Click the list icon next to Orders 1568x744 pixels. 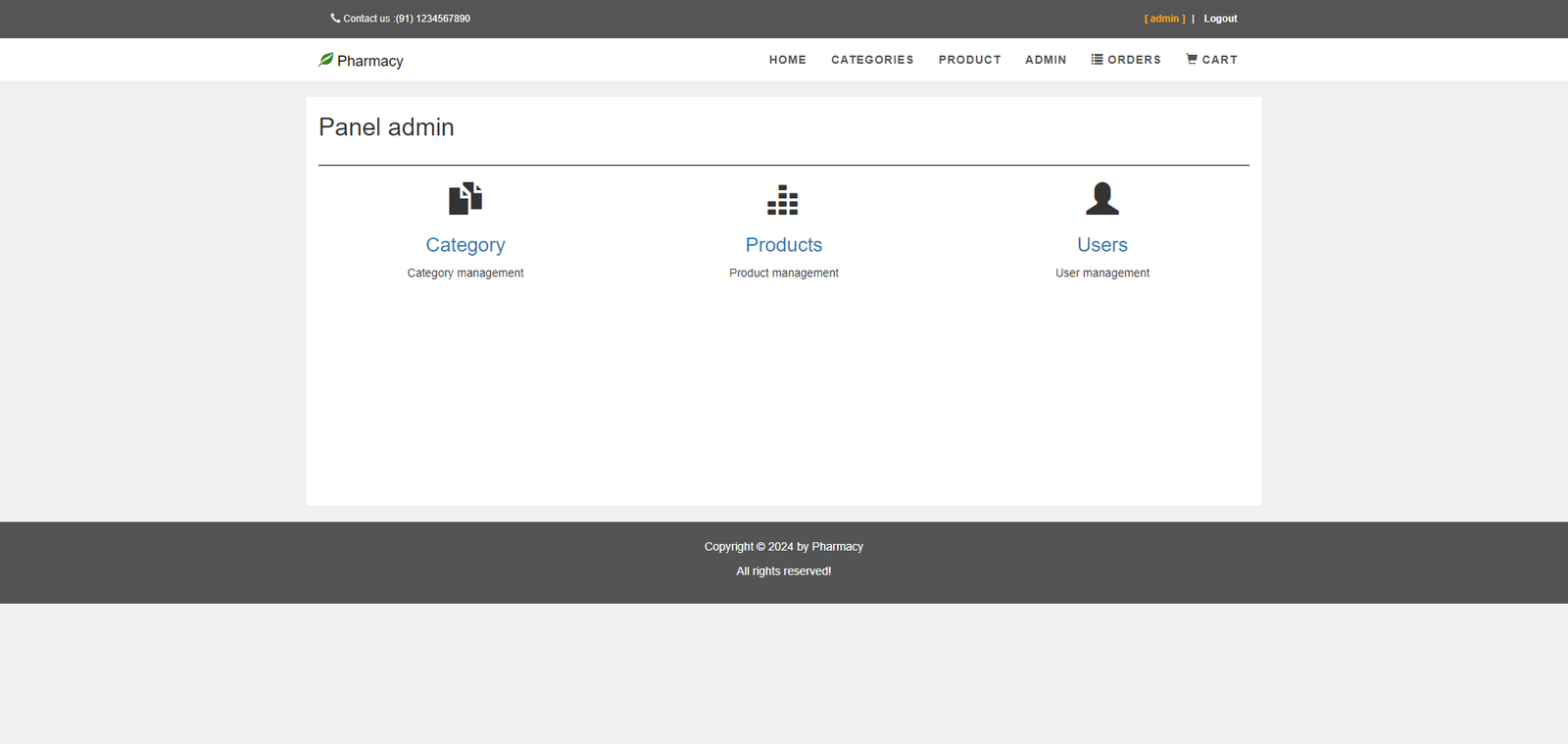(x=1097, y=60)
